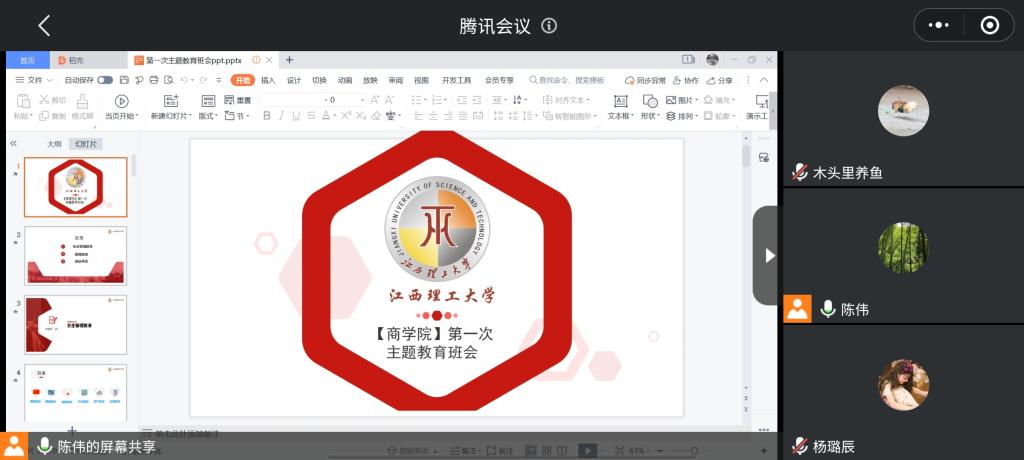The height and width of the screenshot is (460, 1024).
Task: Select the 放映 ribbon tab
Action: [x=370, y=80]
